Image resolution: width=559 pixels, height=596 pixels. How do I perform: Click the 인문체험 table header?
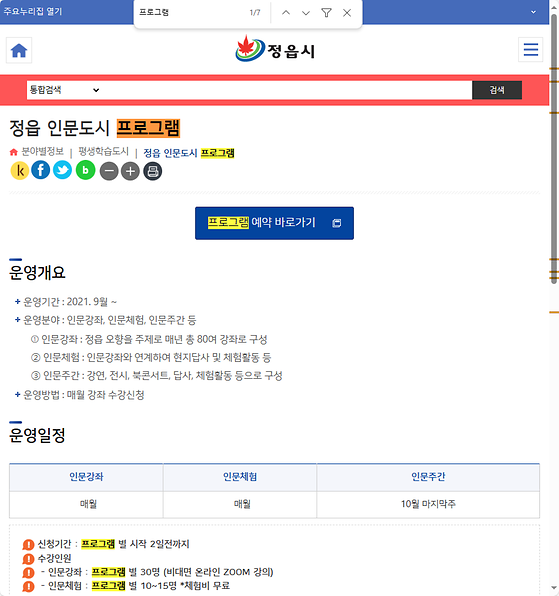(x=240, y=477)
